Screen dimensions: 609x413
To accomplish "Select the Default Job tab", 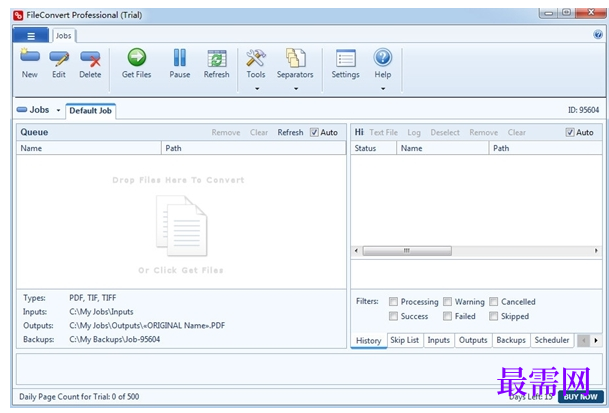I will (x=90, y=111).
